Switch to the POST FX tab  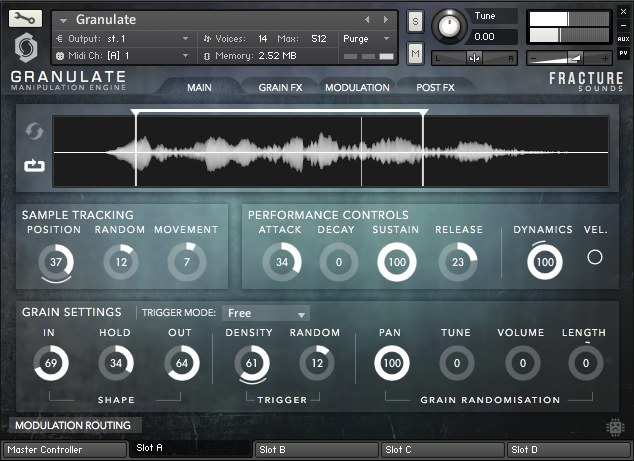click(435, 87)
